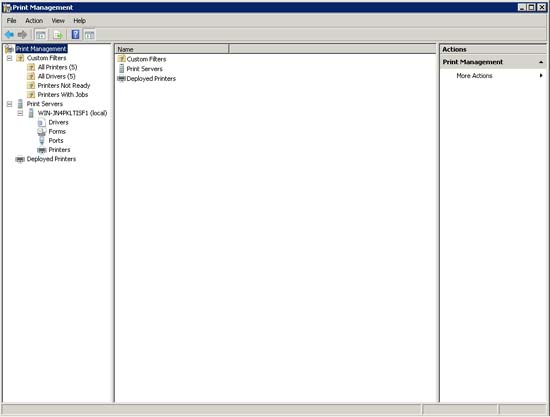Click the title bar Print Management app icon
This screenshot has height=417, width=550.
click(x=7, y=7)
